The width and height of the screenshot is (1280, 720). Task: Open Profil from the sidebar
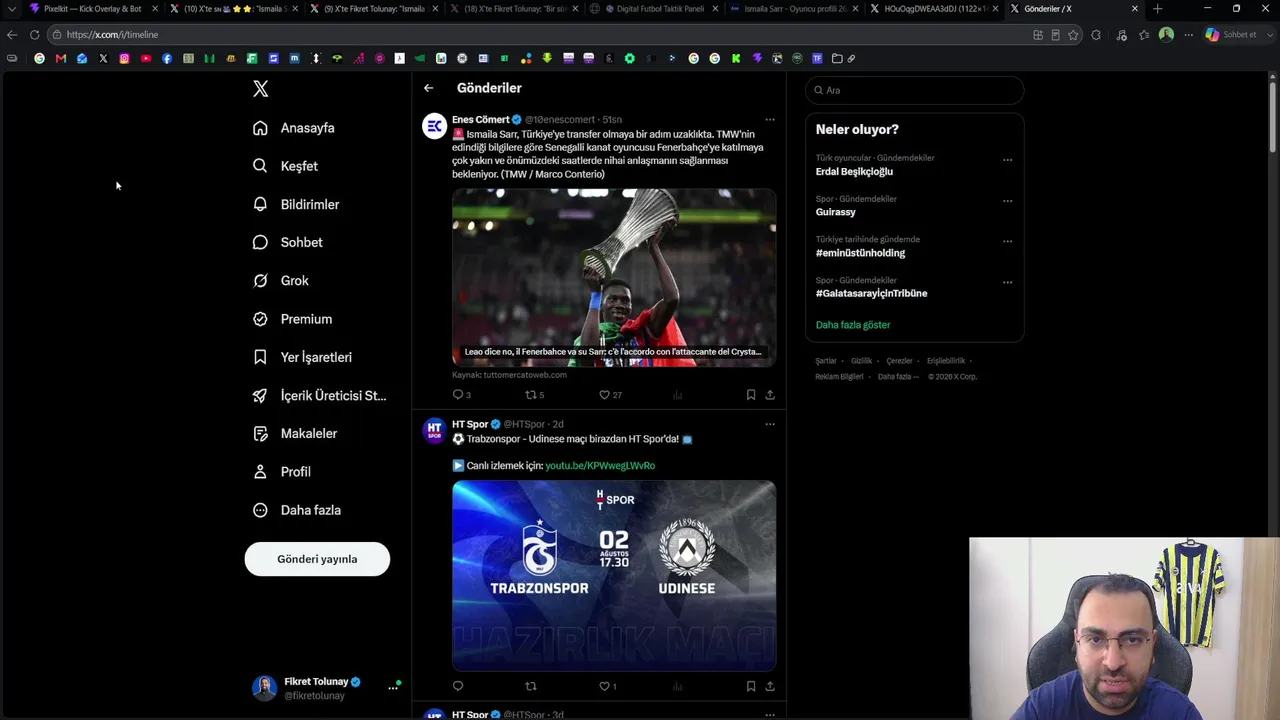click(282, 472)
